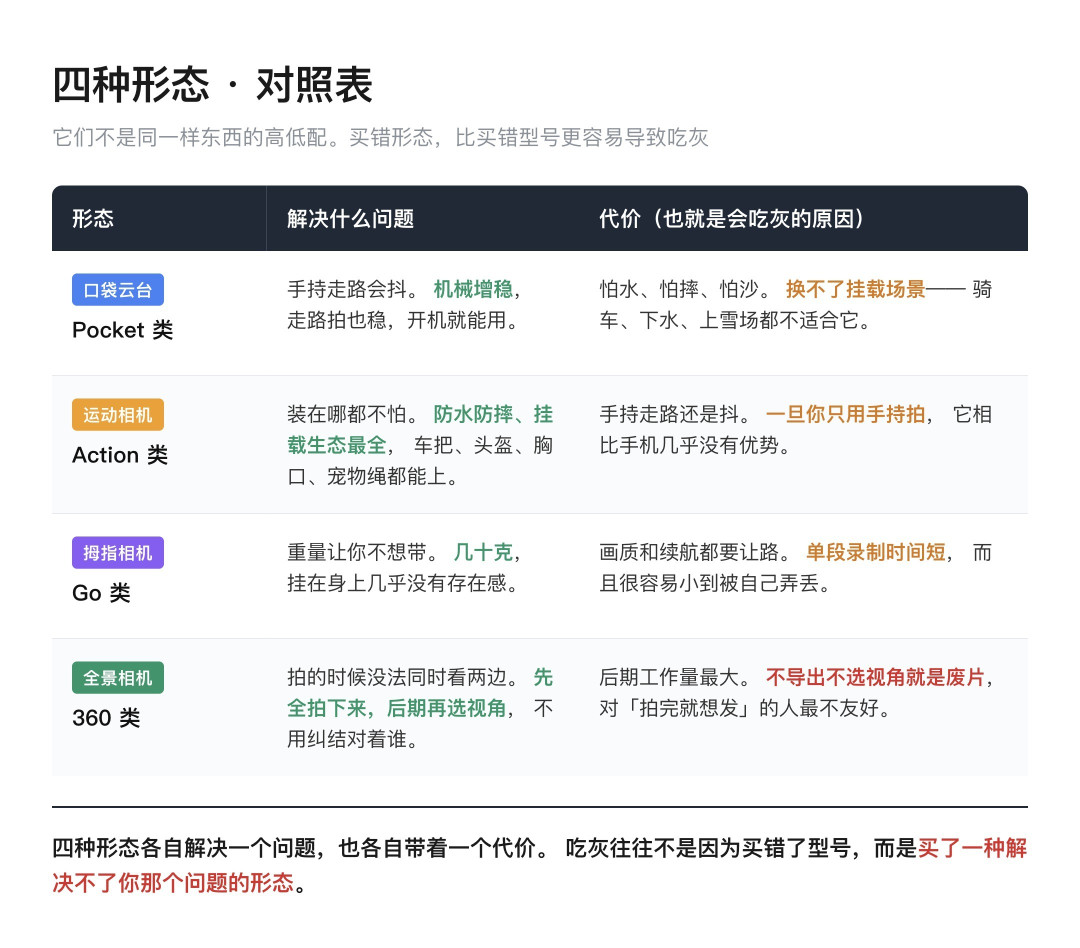Click the red text 决不了你那个问题的形态
Image resolution: width=1080 pixels, height=948 pixels.
[x=173, y=883]
